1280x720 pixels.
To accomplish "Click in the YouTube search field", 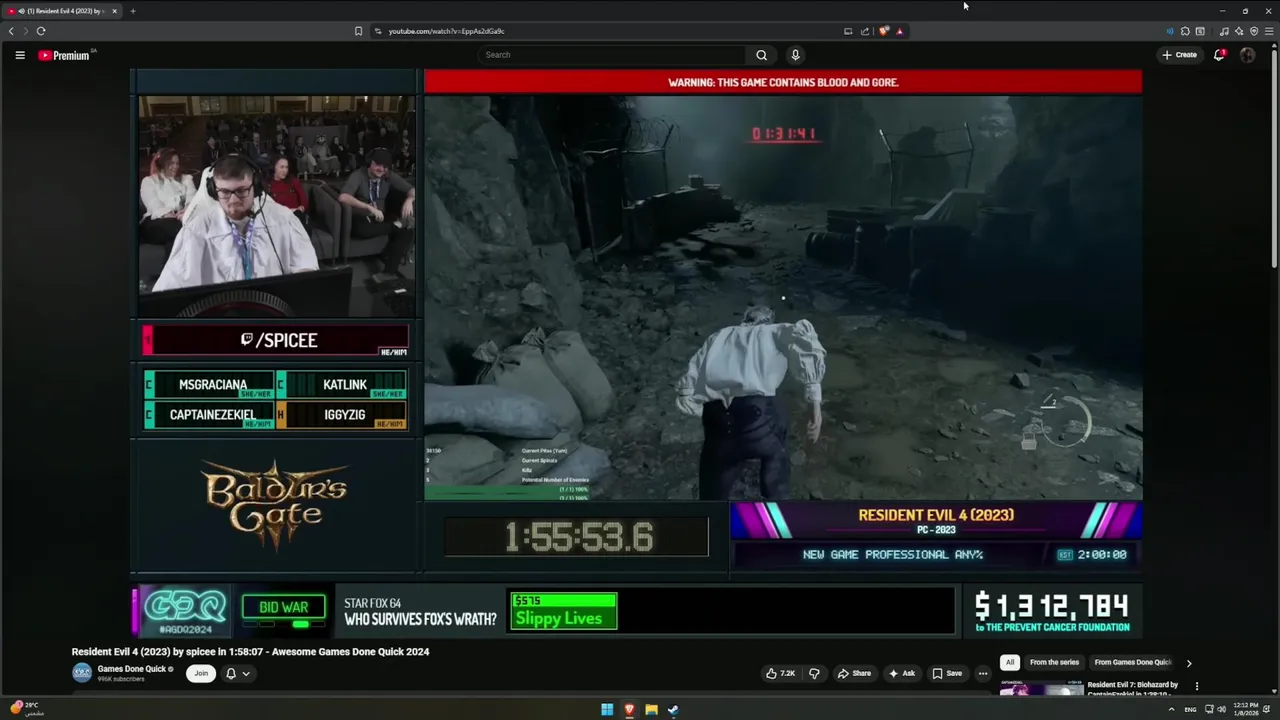I will [x=612, y=55].
